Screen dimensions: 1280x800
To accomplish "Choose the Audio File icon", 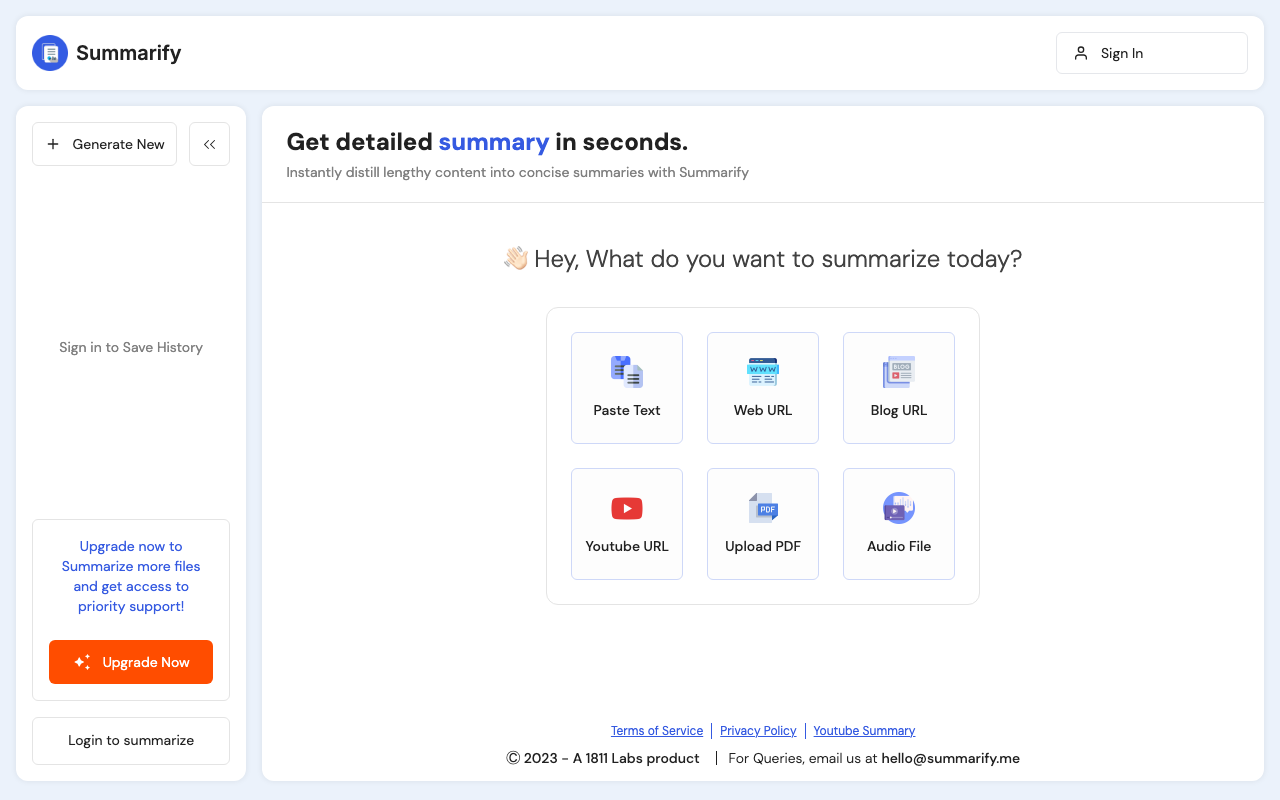I will tap(899, 508).
